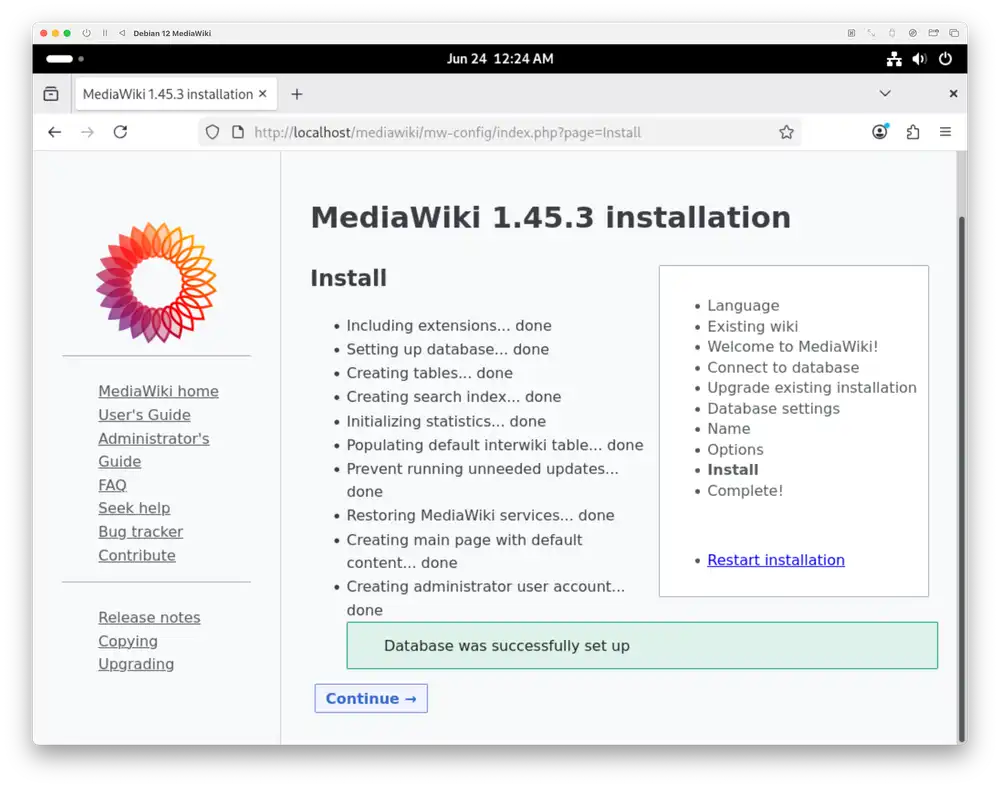Image resolution: width=1000 pixels, height=788 pixels.
Task: Go forward with the arrow button
Action: tap(87, 132)
